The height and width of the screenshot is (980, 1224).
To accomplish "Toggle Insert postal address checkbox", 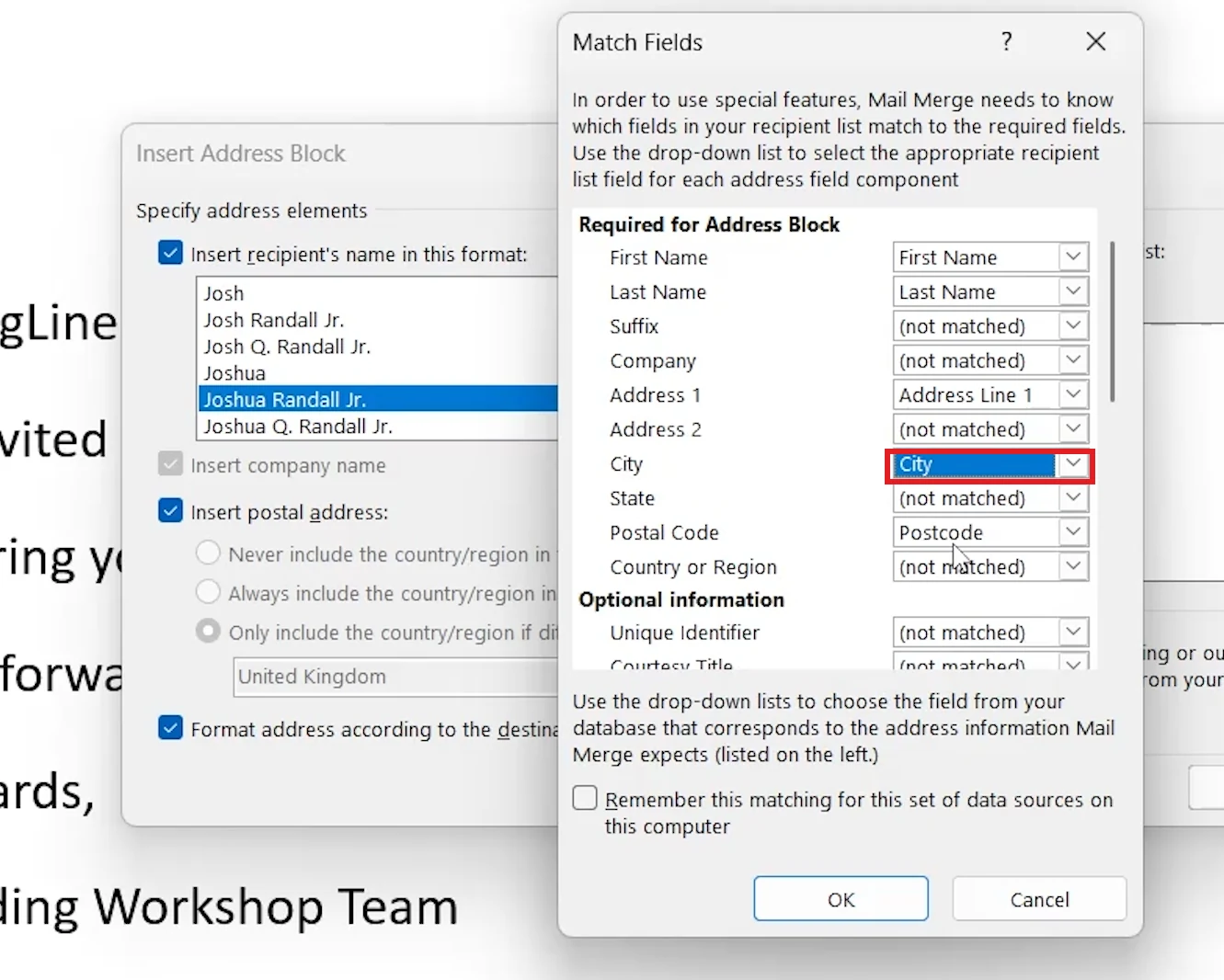I will 170,510.
